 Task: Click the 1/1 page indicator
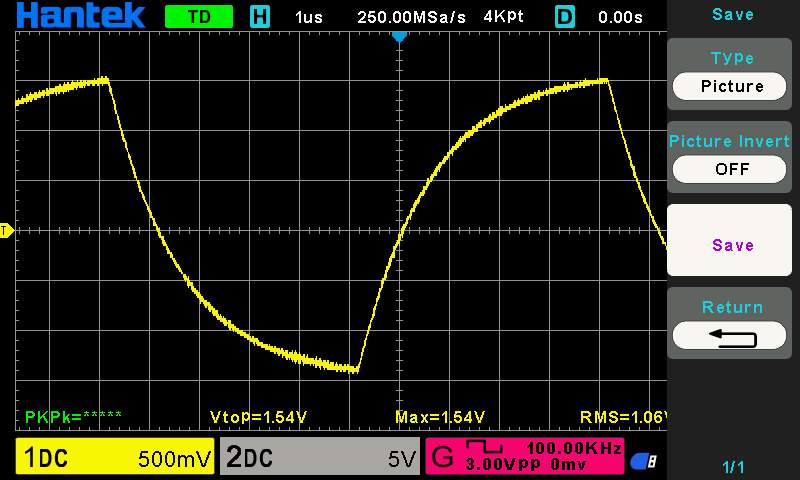tap(733, 467)
